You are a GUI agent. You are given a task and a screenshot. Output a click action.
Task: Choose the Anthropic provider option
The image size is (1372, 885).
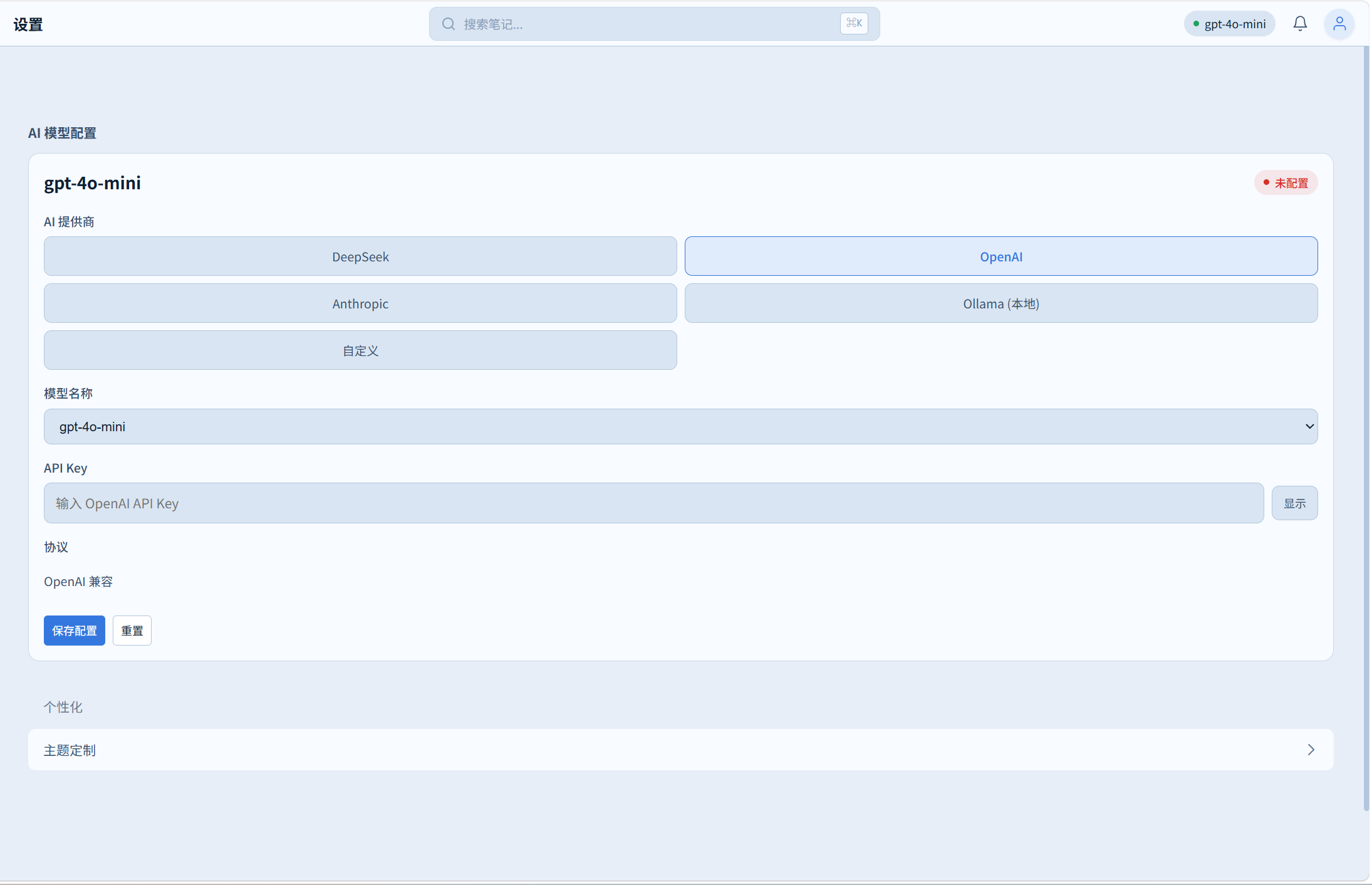click(360, 303)
